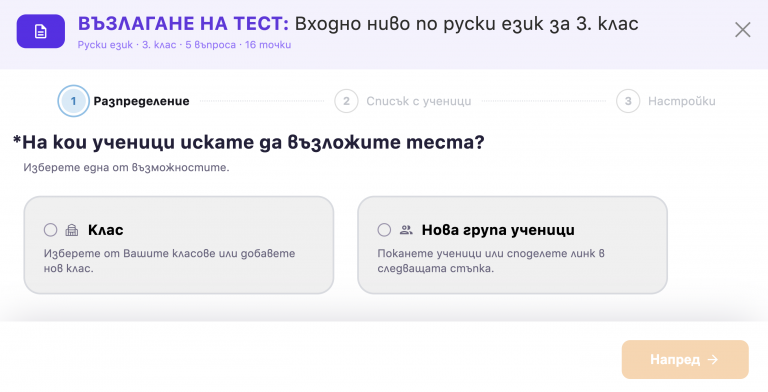
Task: Click the Нова група ученици title text
Action: 498,230
